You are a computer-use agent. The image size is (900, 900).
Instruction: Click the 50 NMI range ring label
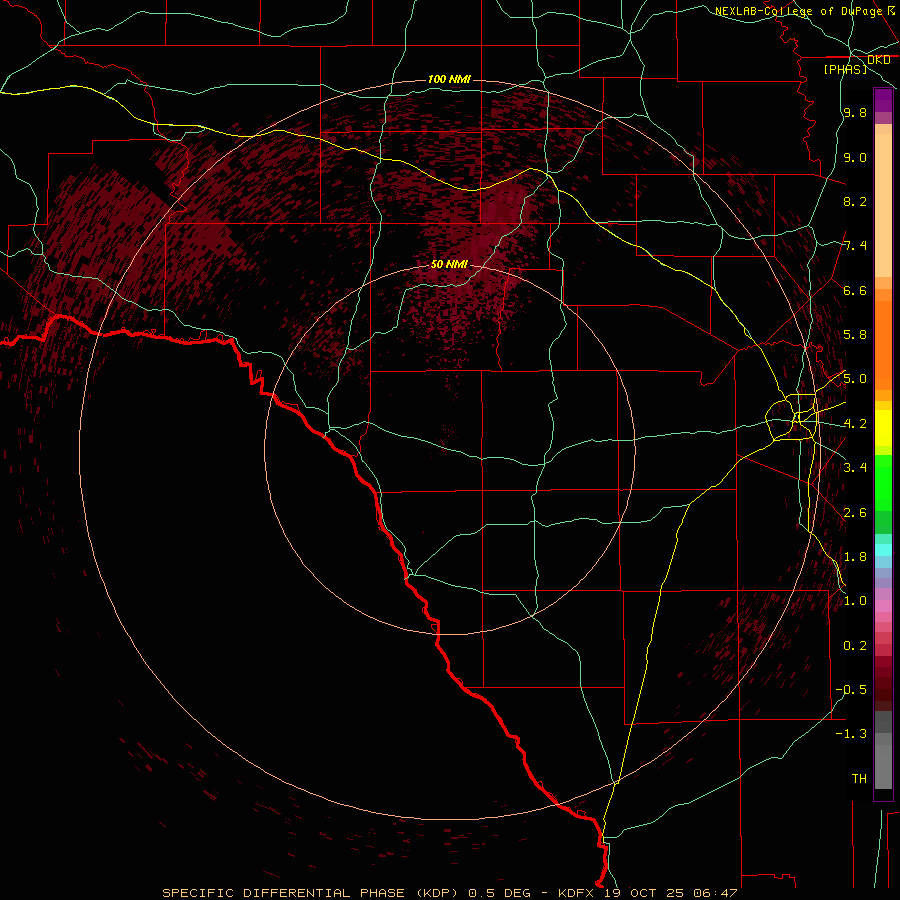point(449,264)
